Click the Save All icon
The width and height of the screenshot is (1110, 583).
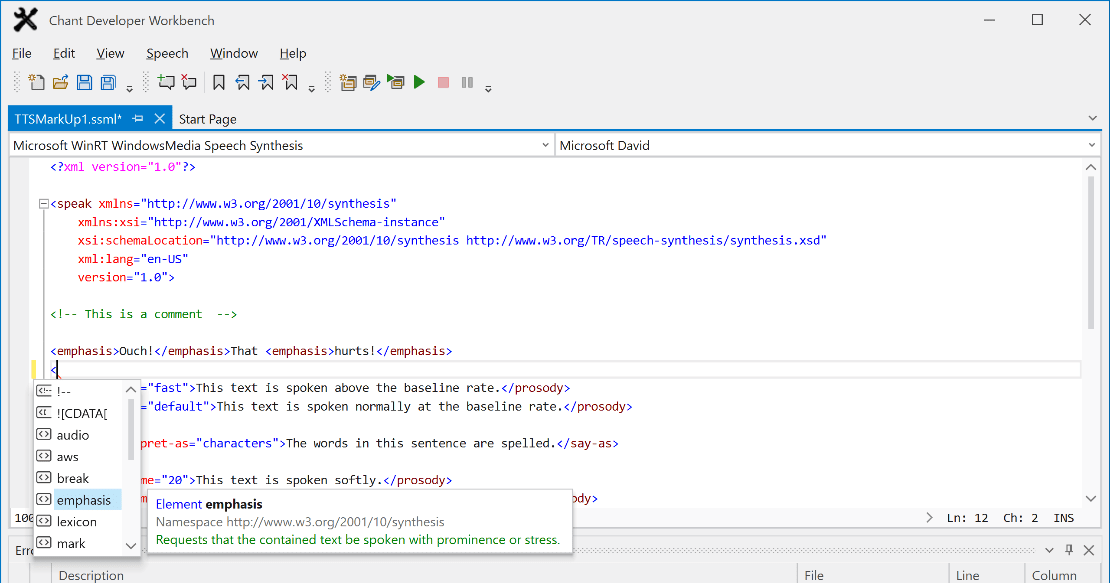point(108,83)
